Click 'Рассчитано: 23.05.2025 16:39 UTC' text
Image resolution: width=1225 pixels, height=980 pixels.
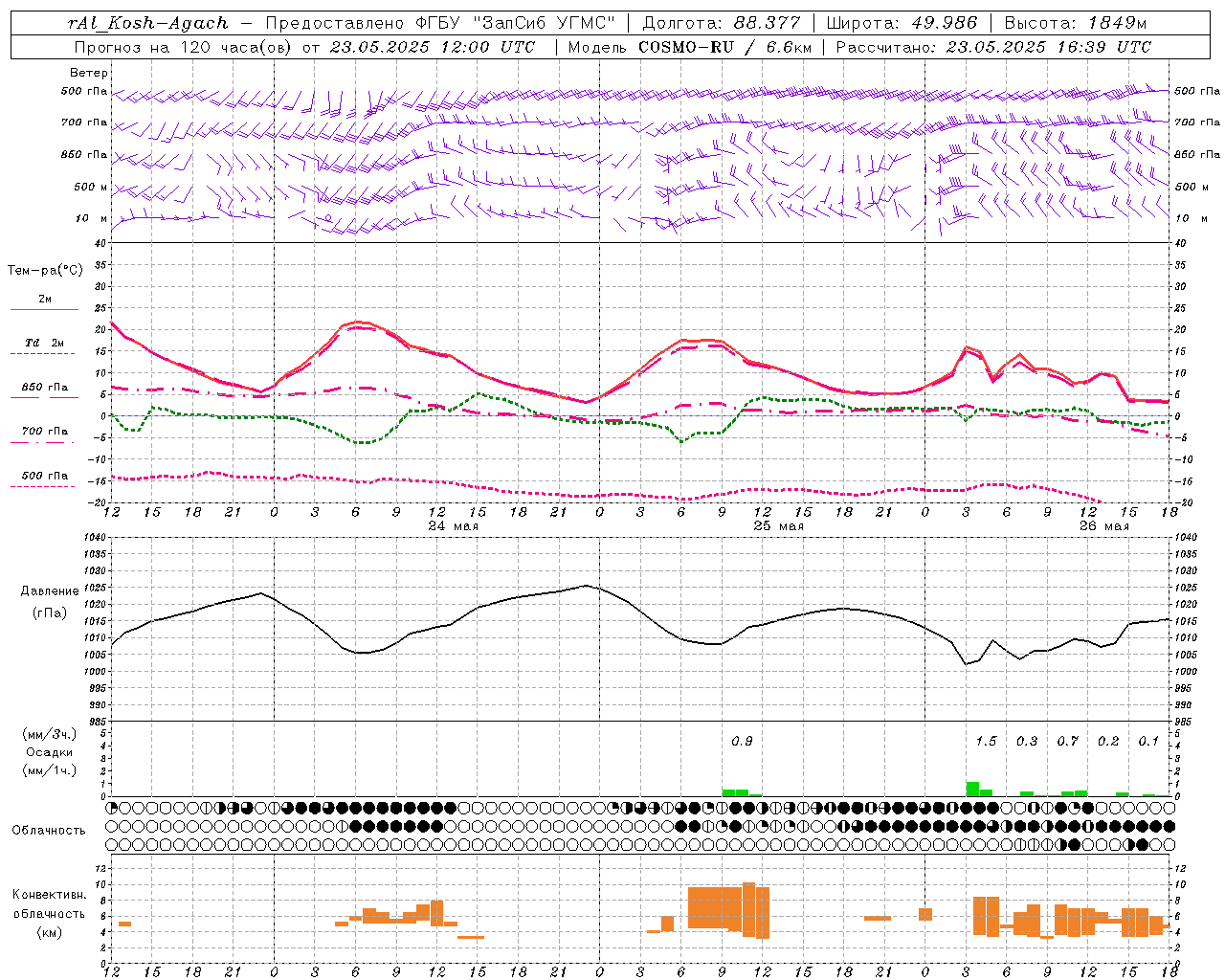[993, 47]
